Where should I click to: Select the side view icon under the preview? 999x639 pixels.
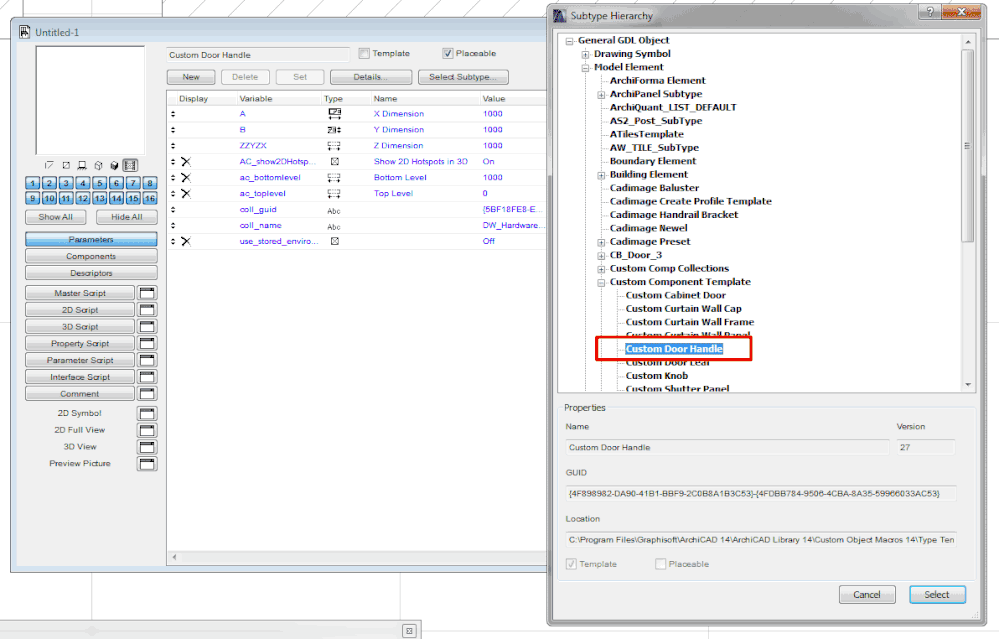coord(82,165)
